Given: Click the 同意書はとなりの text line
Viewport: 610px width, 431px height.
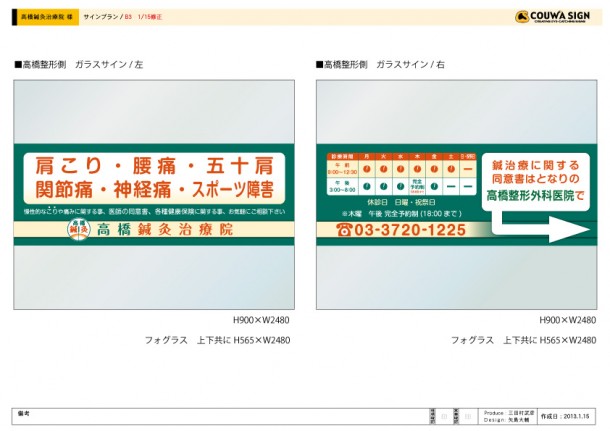Looking at the screenshot, I should point(536,179).
